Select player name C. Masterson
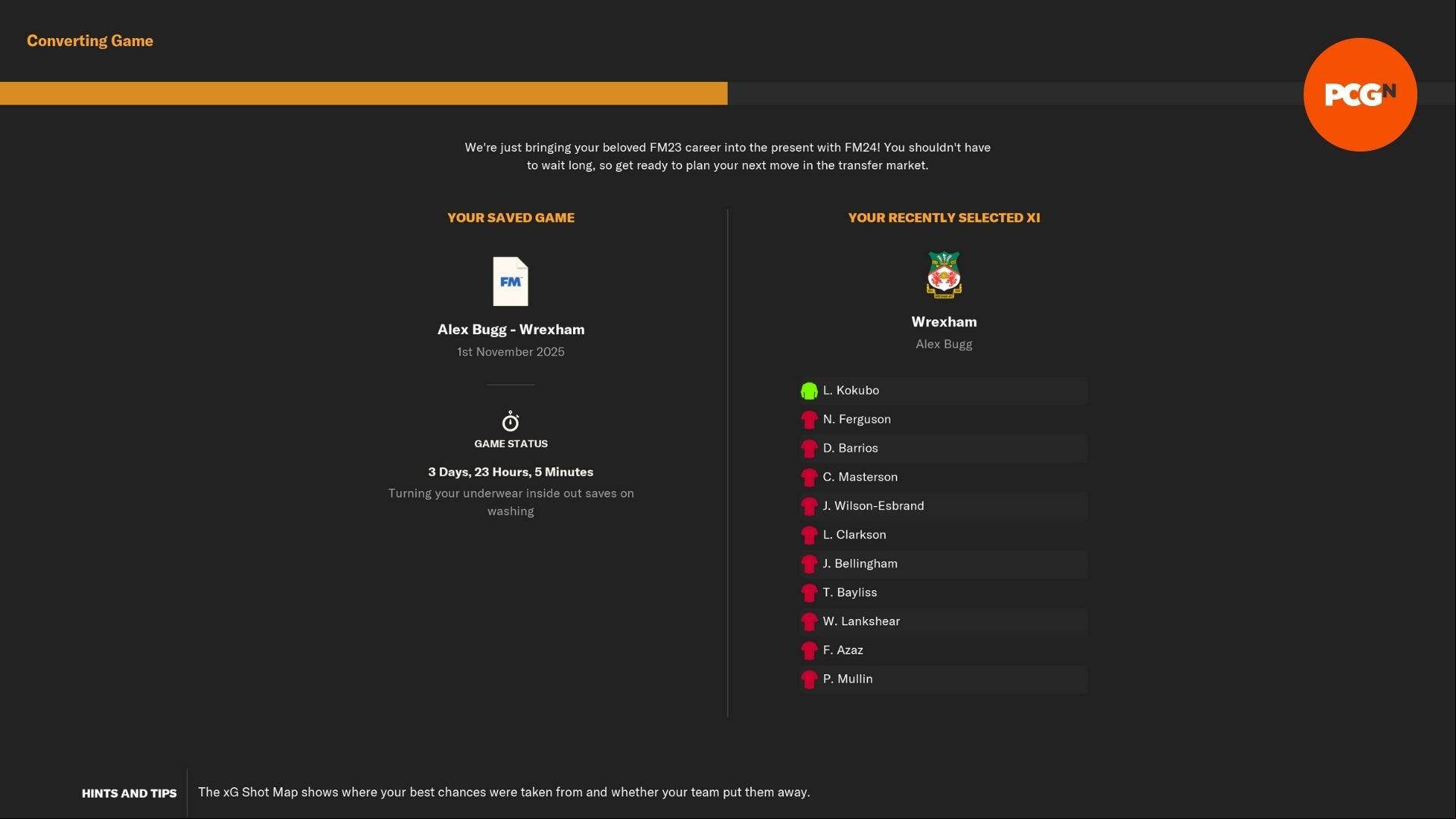 [860, 477]
